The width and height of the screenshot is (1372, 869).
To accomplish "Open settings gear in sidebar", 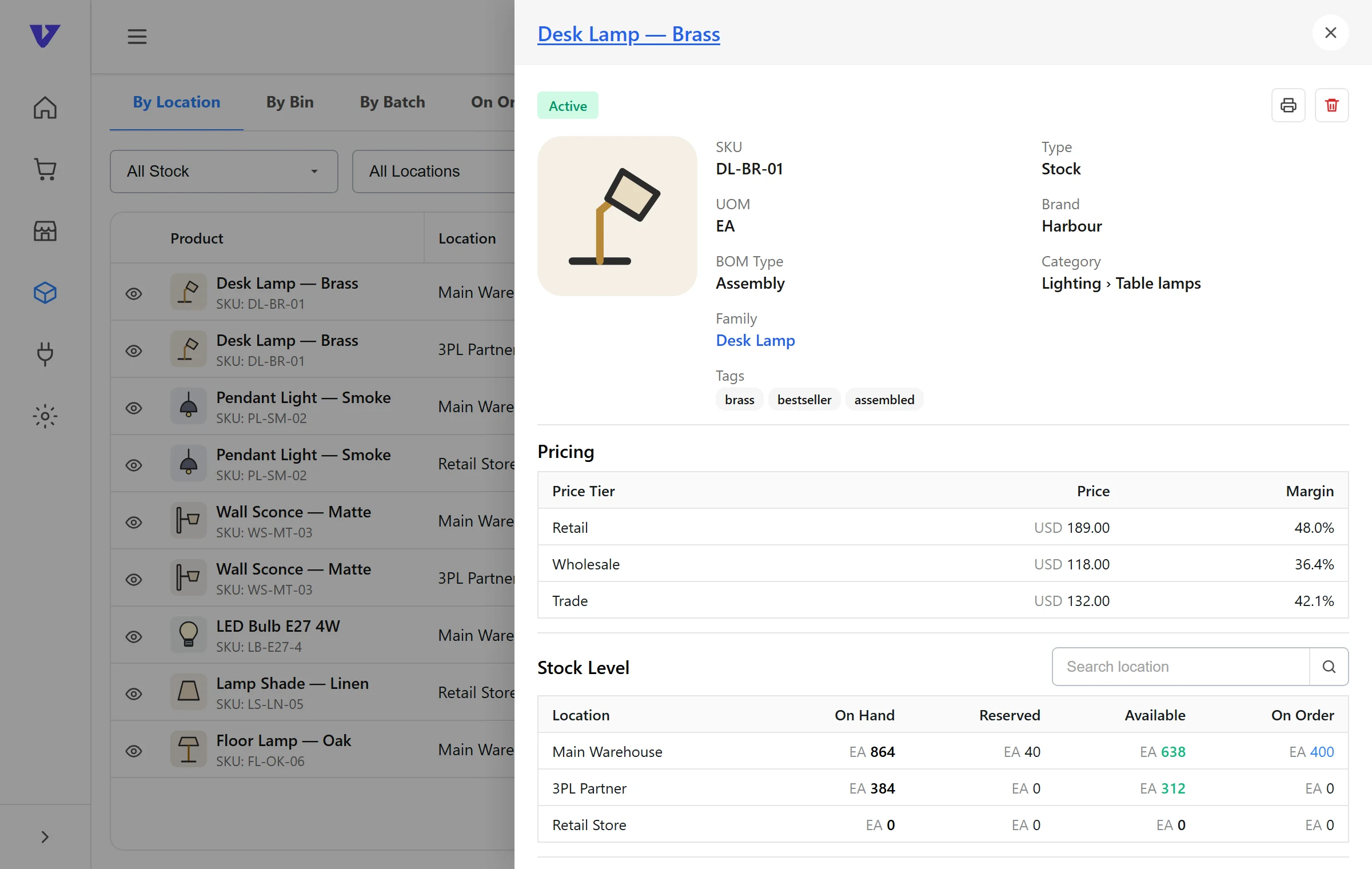I will pyautogui.click(x=45, y=416).
